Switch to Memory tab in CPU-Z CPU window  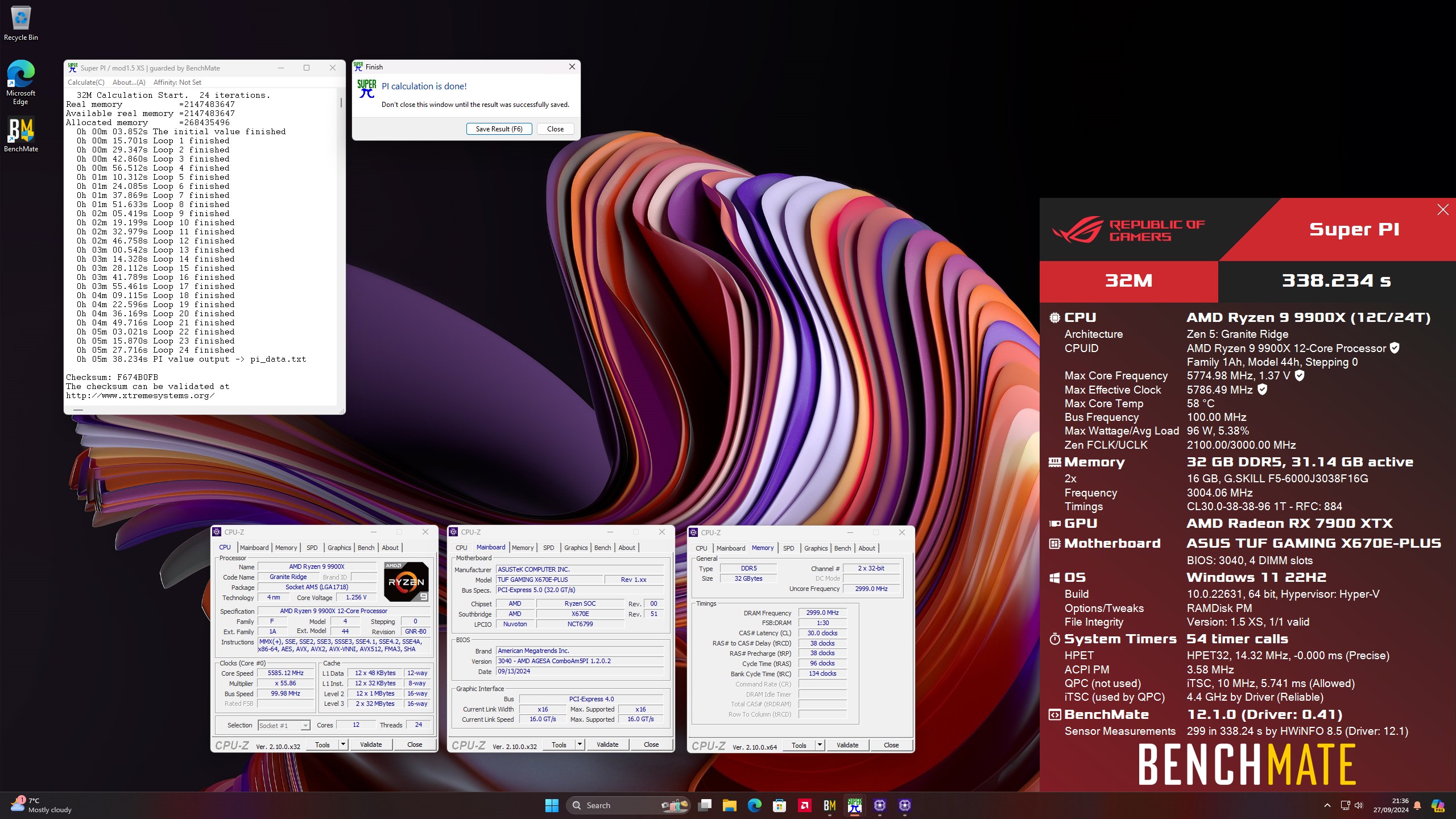286,548
